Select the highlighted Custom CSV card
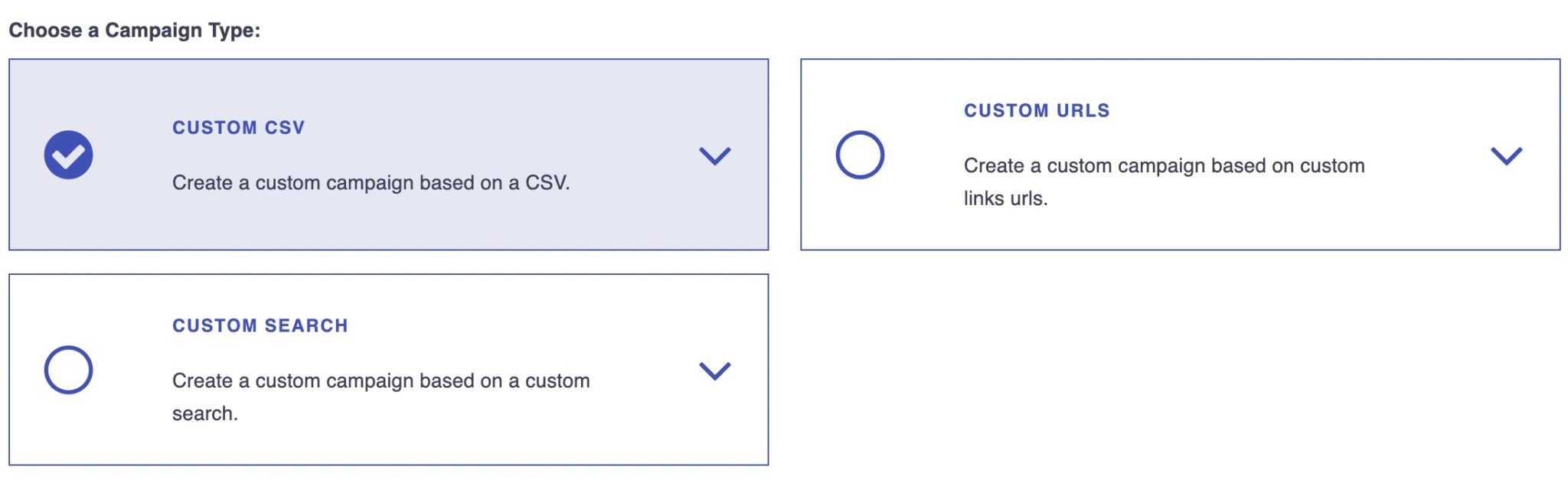 [390, 153]
